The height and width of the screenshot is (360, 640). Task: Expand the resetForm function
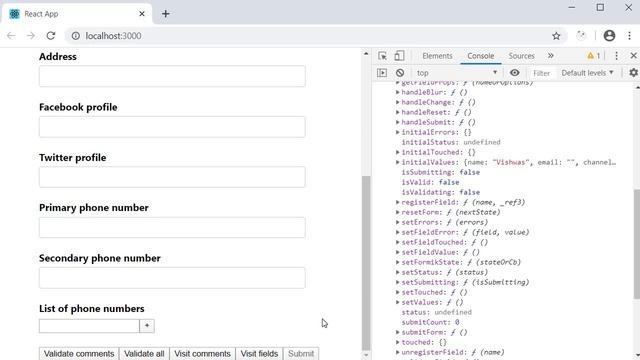tap(398, 212)
